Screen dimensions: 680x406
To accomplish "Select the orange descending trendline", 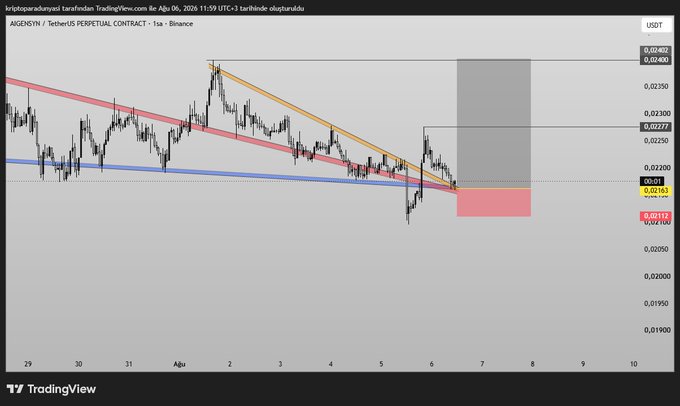I will tap(332, 127).
